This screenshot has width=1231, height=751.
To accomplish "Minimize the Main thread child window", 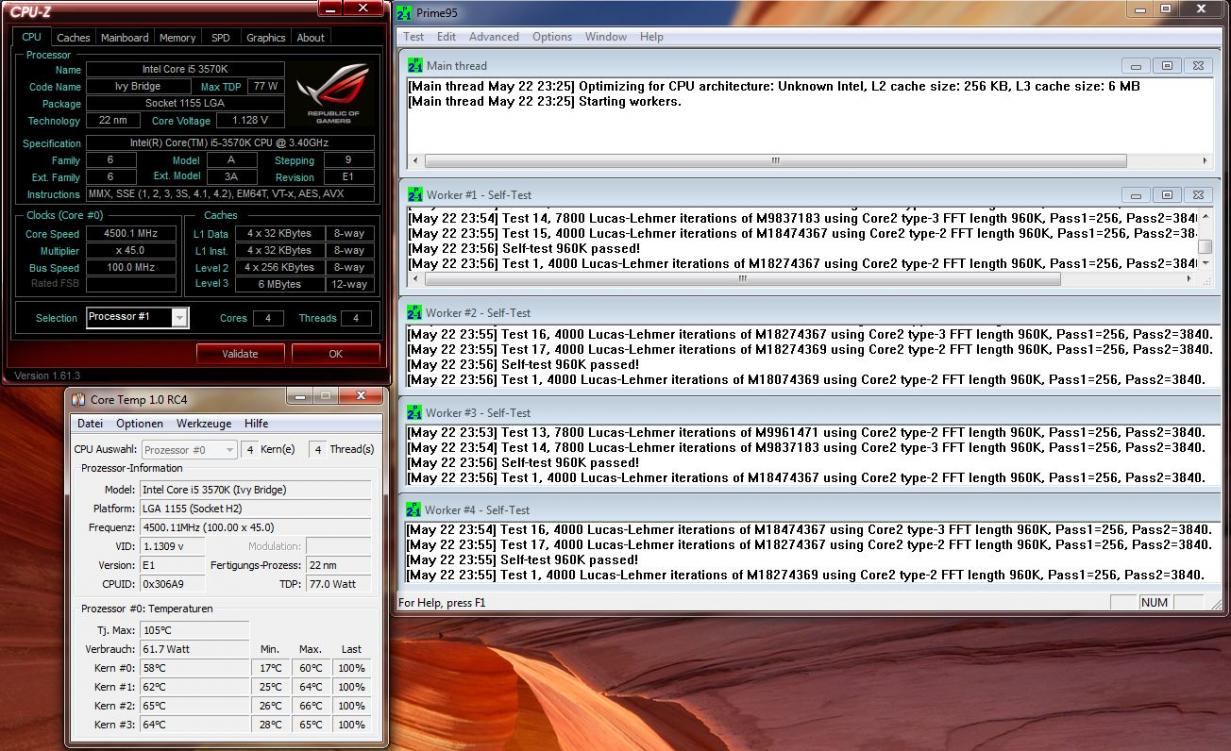I will (1136, 65).
